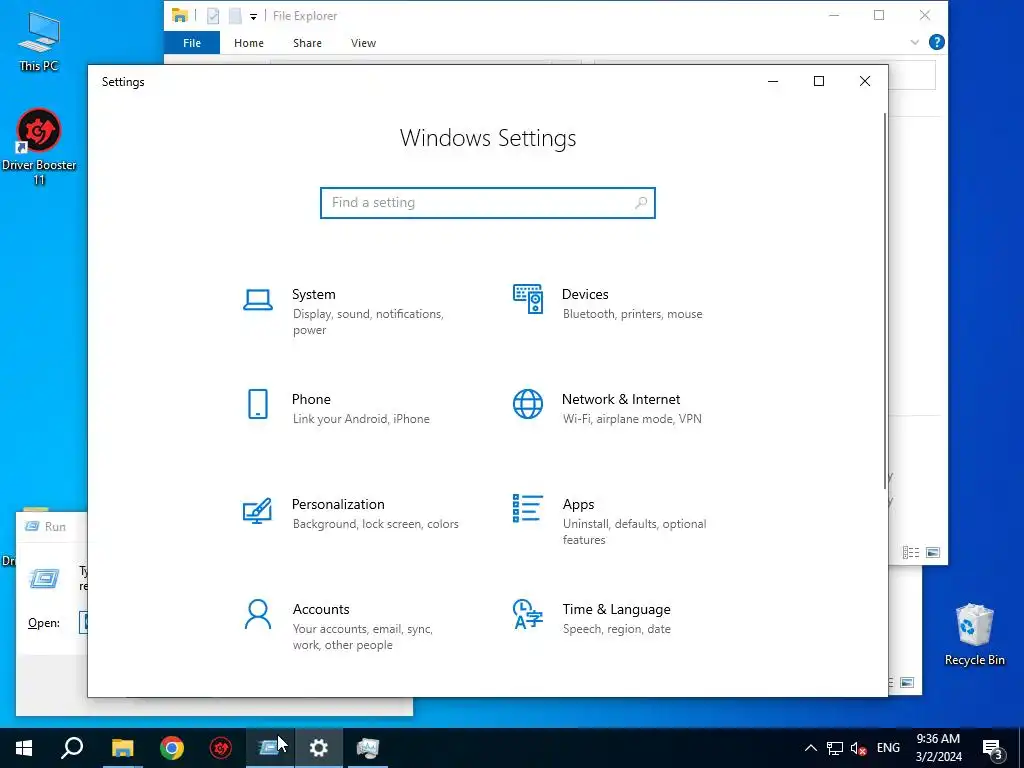Click the ENG input language indicator
Image resolution: width=1024 pixels, height=768 pixels.
coord(888,748)
